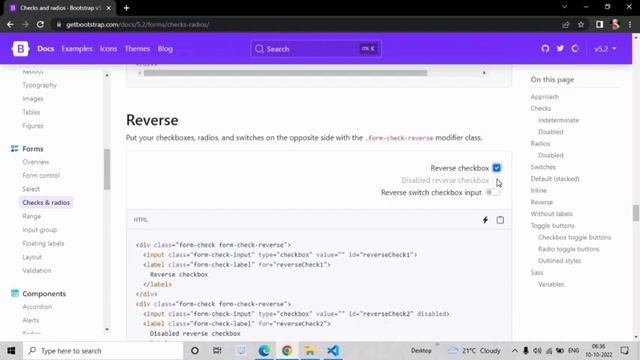Click the browser address bar
640x360 pixels.
[x=307, y=24]
